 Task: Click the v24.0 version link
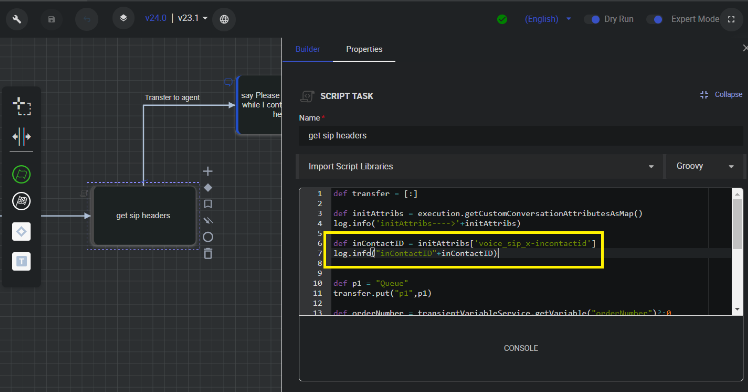point(156,18)
